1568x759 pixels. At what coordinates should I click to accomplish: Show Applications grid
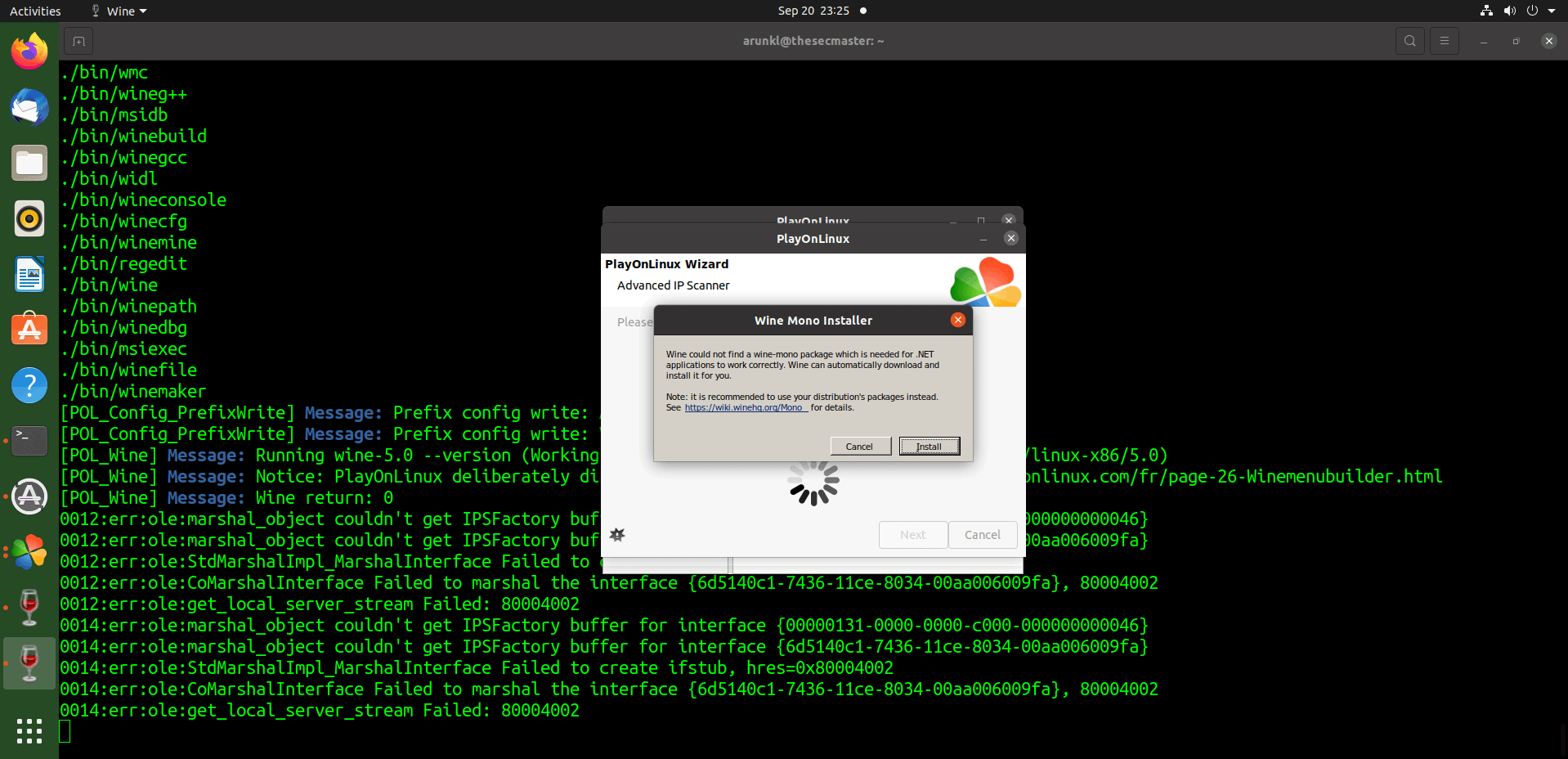[x=29, y=730]
